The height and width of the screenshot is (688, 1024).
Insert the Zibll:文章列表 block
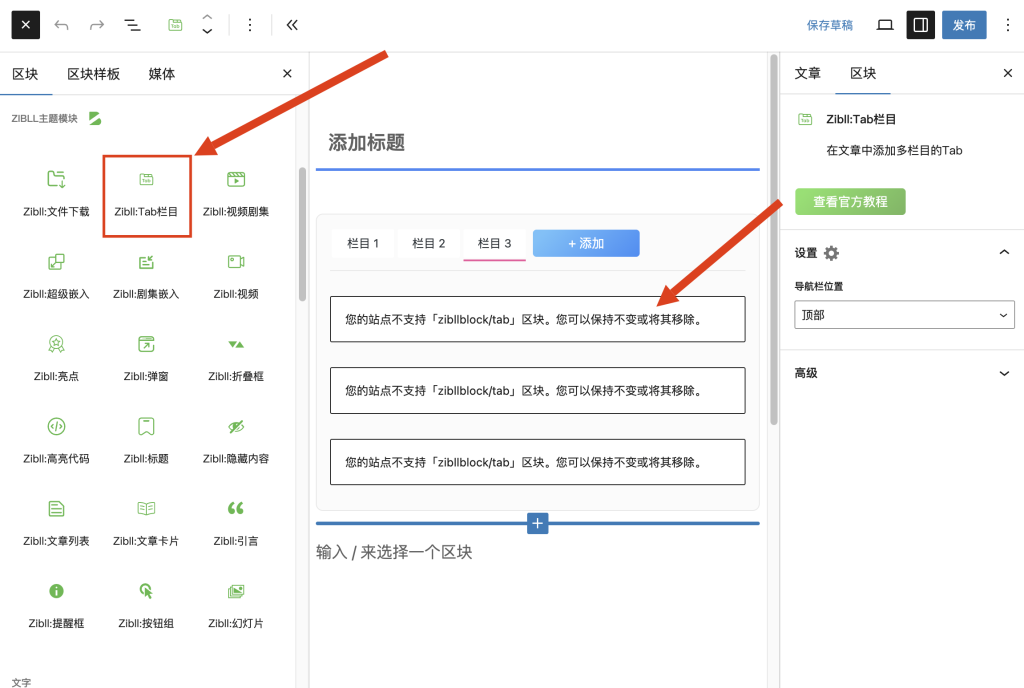56,524
